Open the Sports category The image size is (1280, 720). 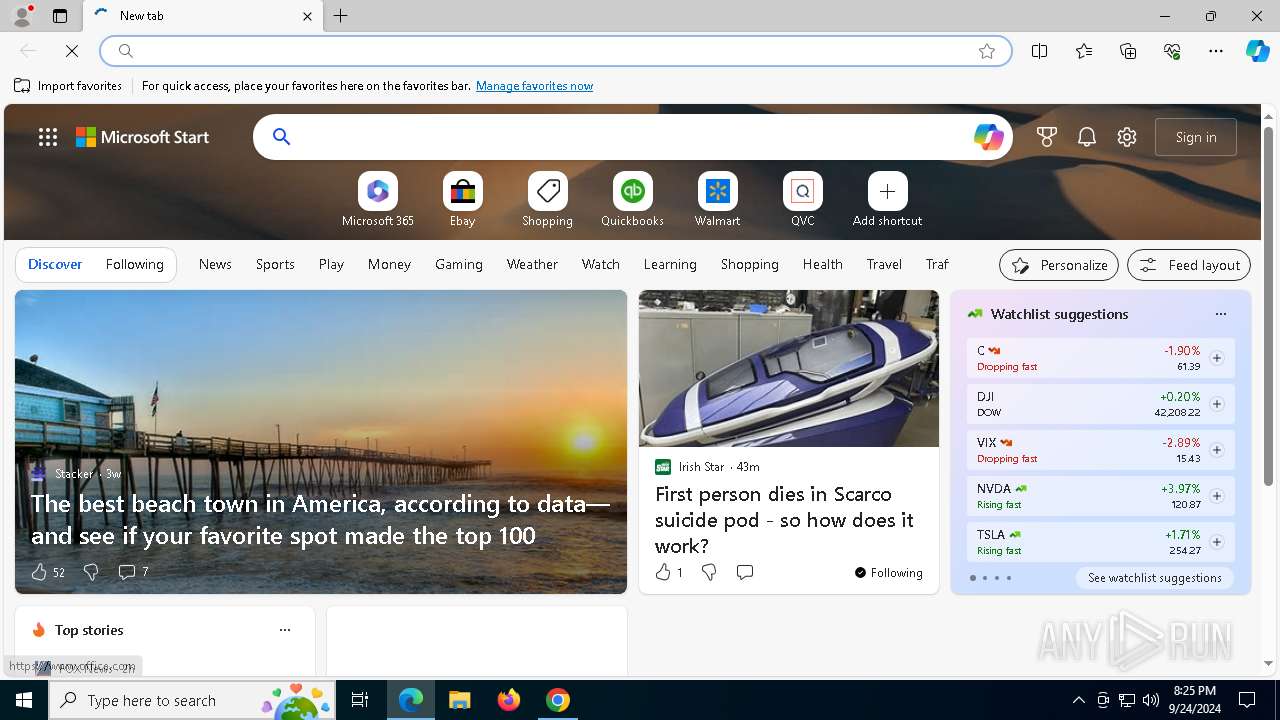click(275, 264)
